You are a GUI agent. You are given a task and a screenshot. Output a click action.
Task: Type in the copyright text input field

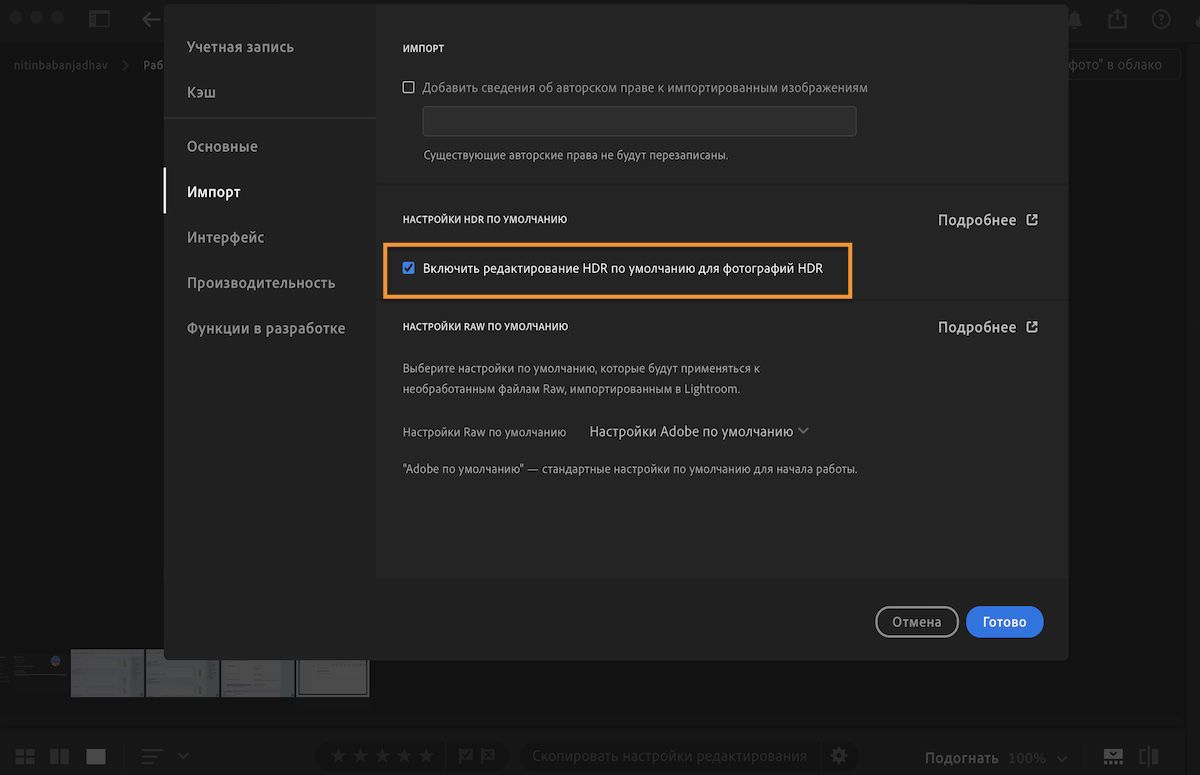coord(639,120)
